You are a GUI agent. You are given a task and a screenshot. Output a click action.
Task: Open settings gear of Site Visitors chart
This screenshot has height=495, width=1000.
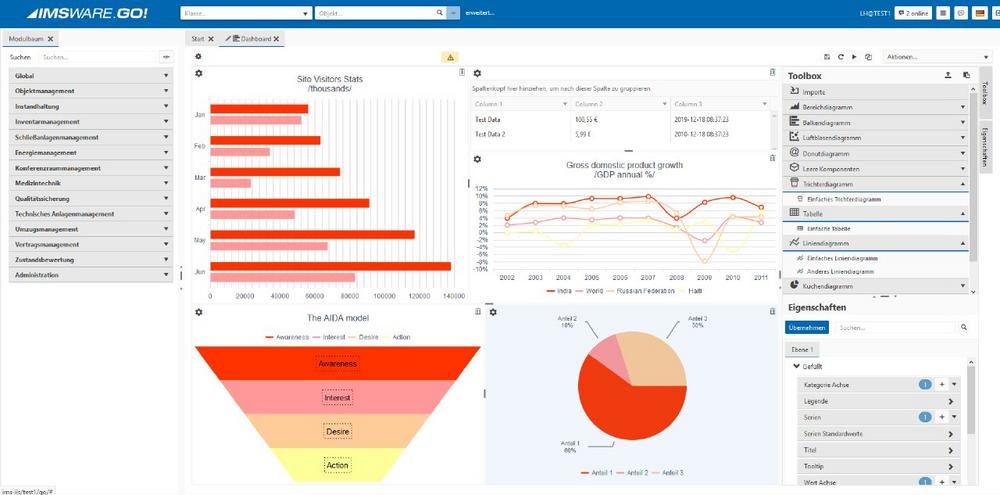pyautogui.click(x=198, y=73)
